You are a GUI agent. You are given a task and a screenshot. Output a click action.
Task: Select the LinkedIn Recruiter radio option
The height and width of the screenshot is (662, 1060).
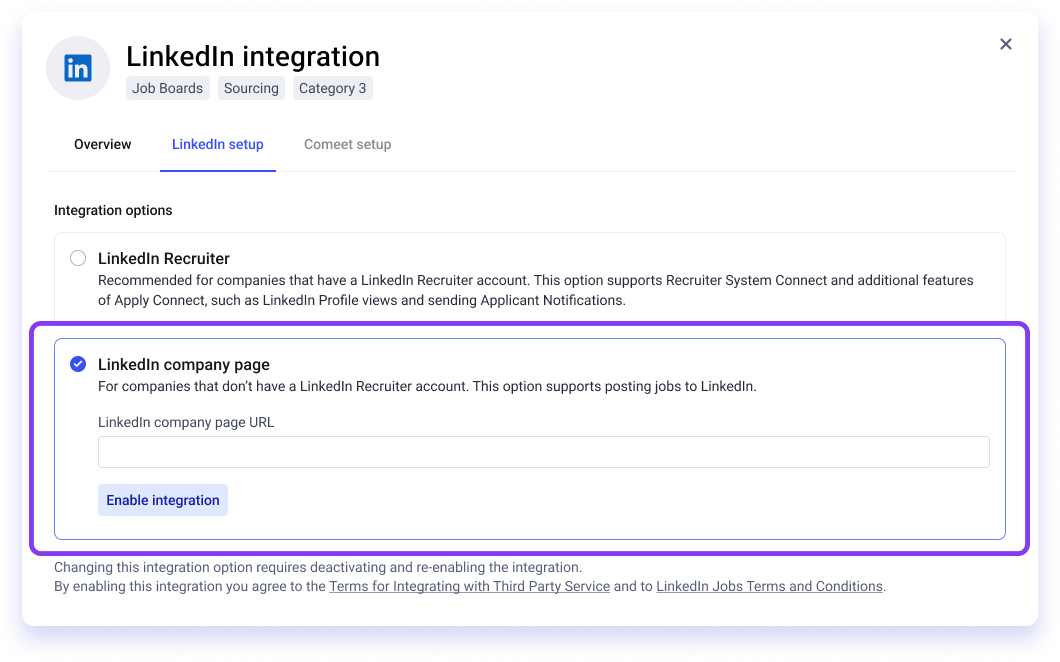pyautogui.click(x=78, y=258)
